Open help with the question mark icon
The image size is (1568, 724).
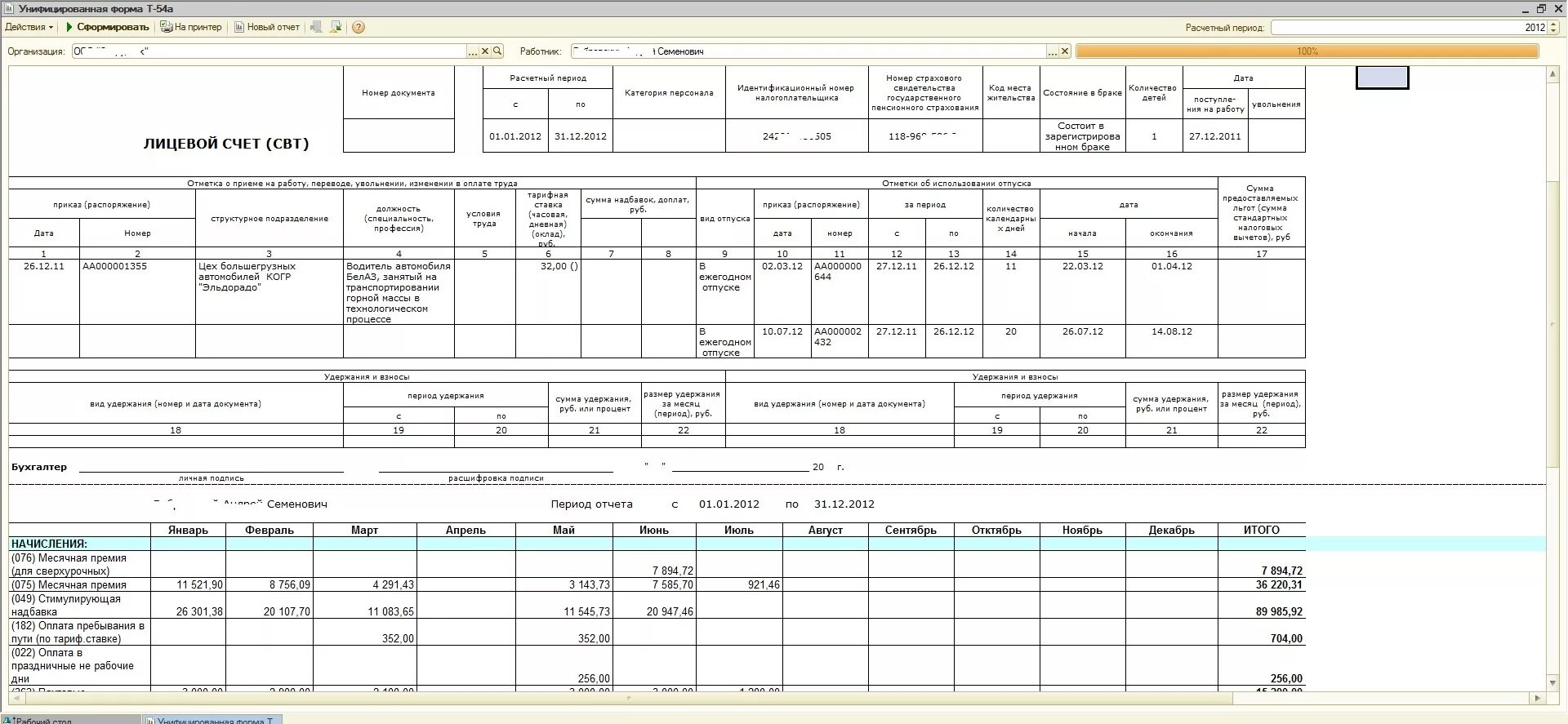coord(359,27)
